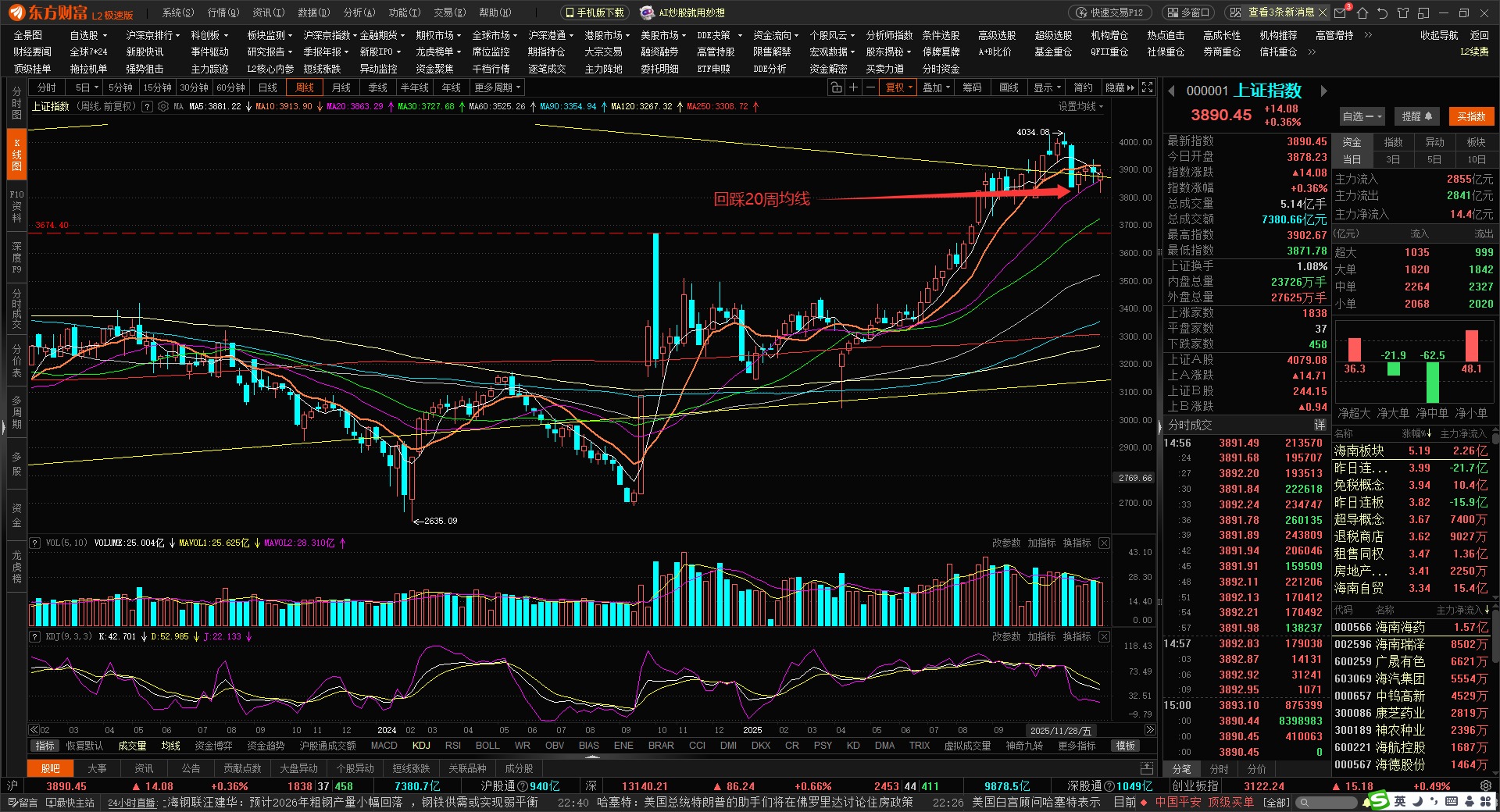Viewport: 1500px width, 812px height.
Task: Expand chart to fullscreen via corner icon
Action: (x=1147, y=87)
